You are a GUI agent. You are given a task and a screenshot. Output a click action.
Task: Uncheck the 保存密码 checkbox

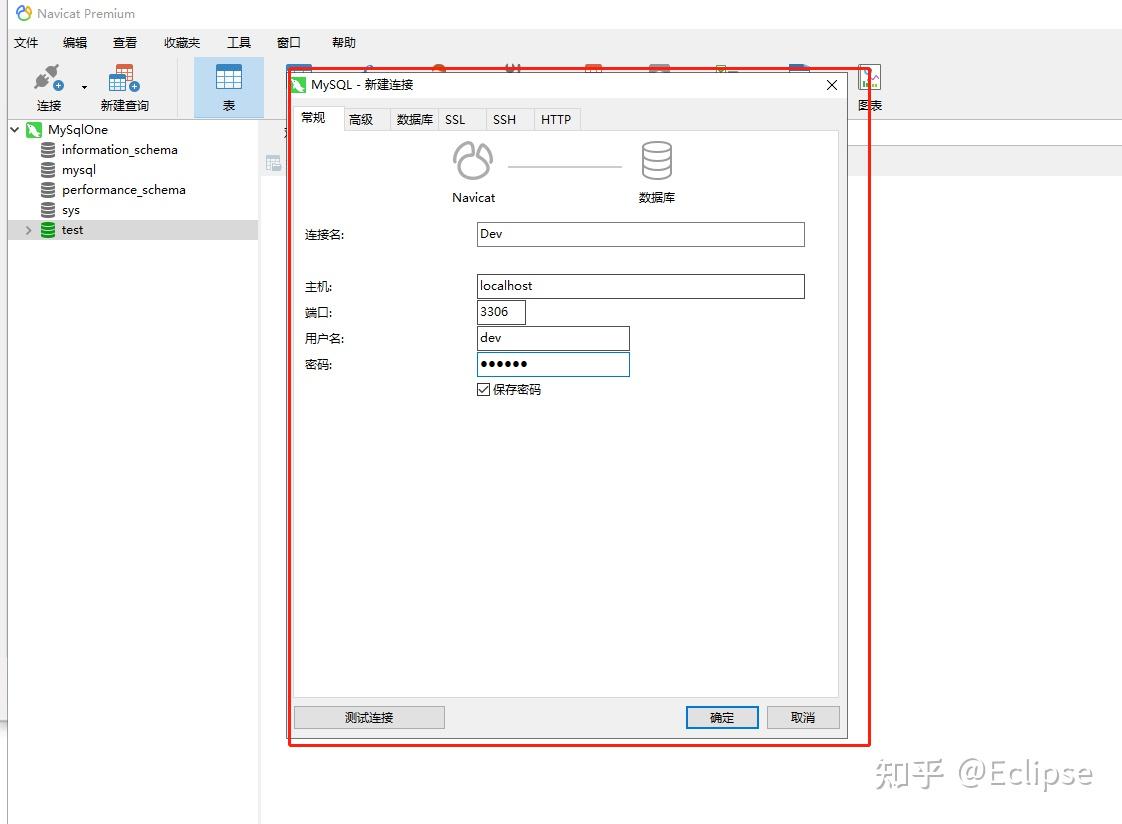pos(484,389)
